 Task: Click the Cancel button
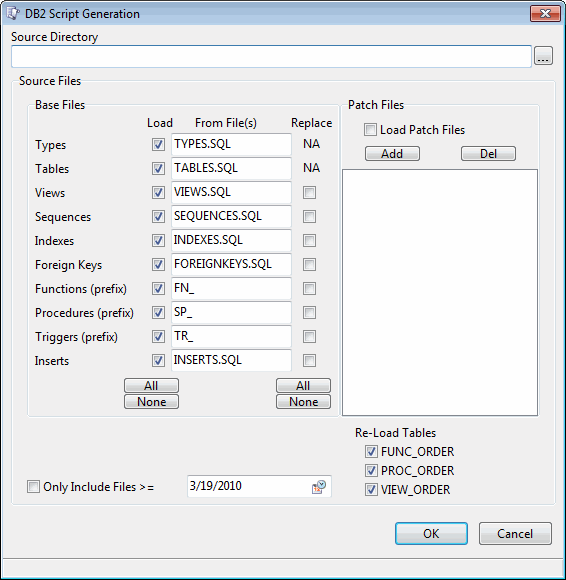515,533
